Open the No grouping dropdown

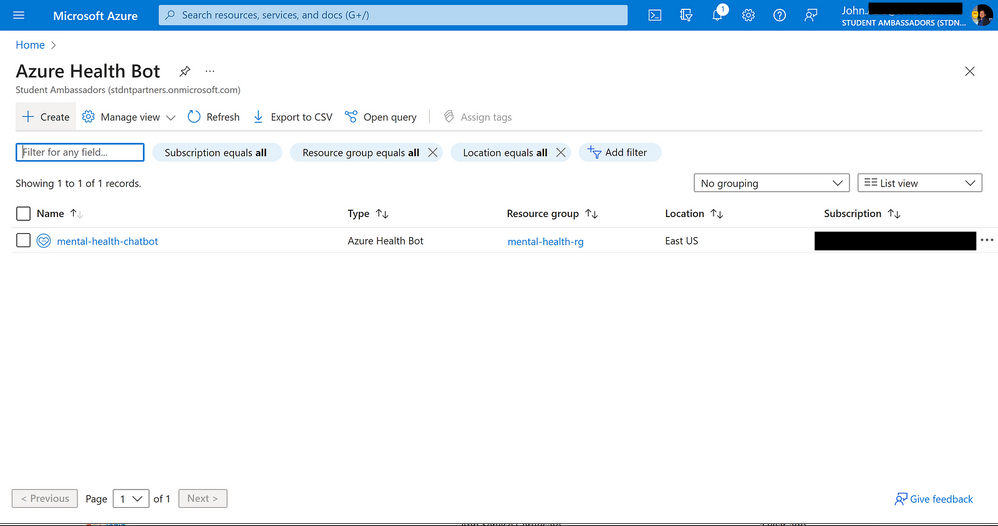pyautogui.click(x=771, y=183)
